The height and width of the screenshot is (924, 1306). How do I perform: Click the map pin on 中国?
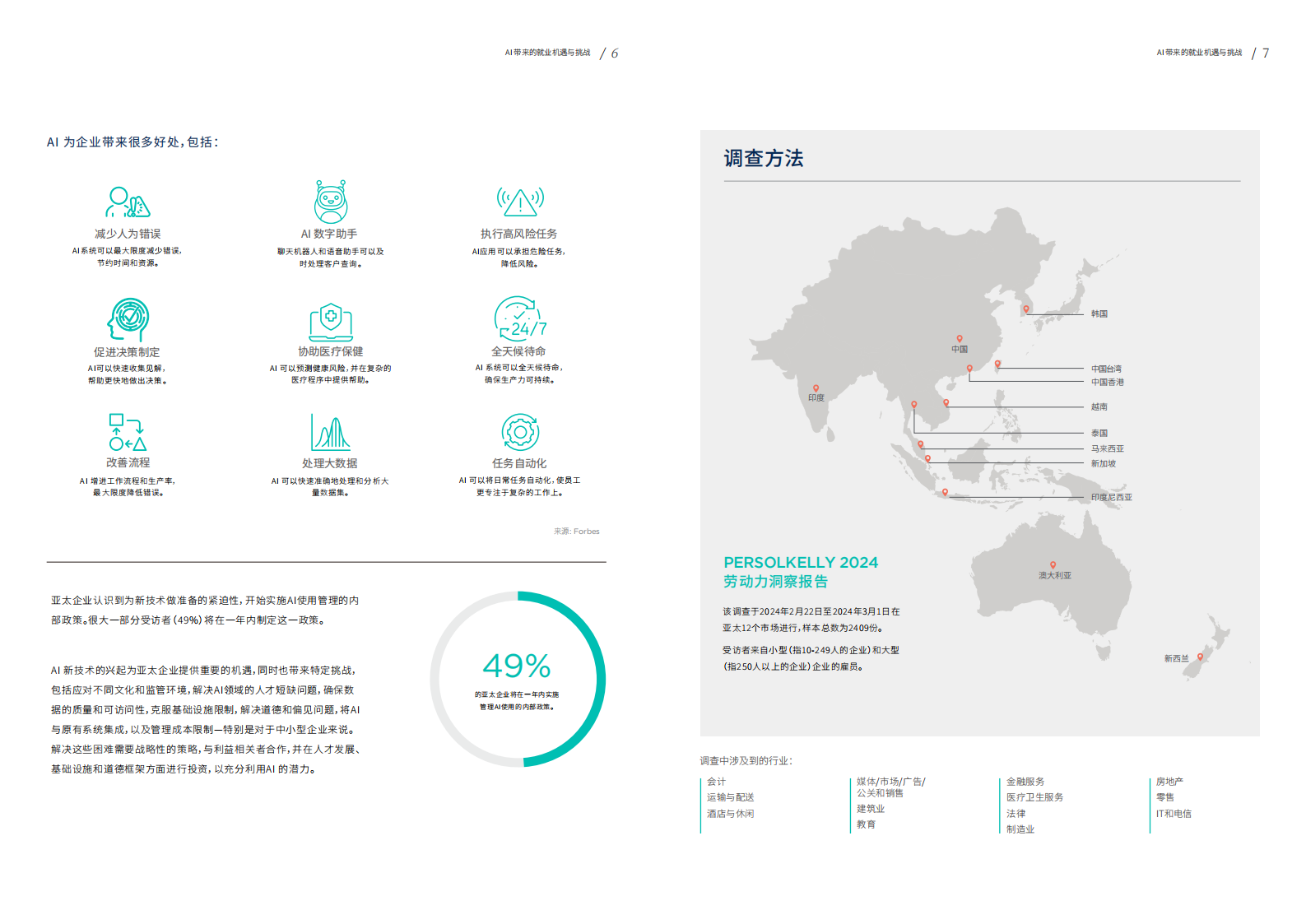pos(959,338)
